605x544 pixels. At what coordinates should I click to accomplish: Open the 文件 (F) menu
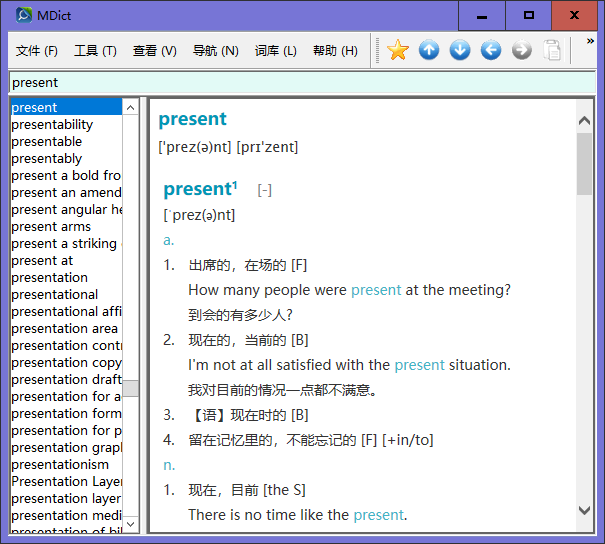point(37,51)
